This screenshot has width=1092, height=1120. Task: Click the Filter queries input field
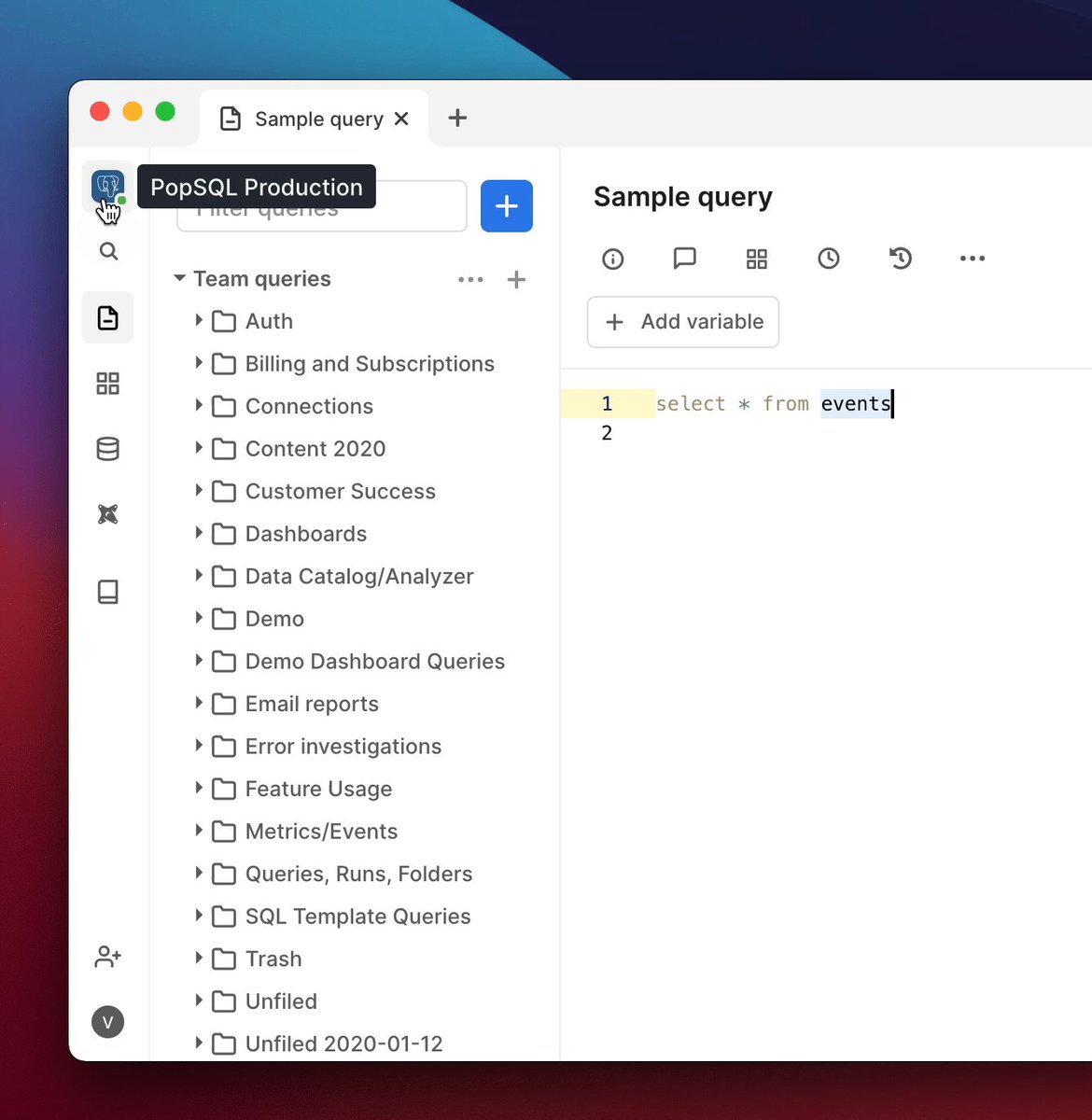pyautogui.click(x=322, y=206)
